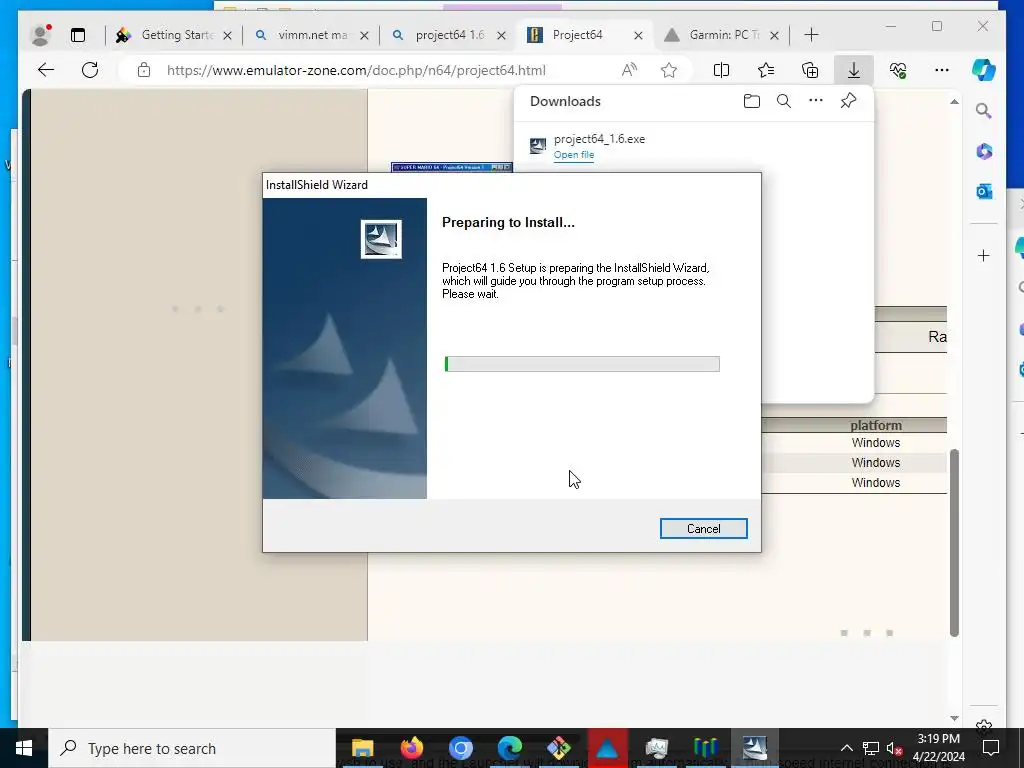Viewport: 1024px width, 768px height.
Task: Open split screen view
Action: click(x=721, y=70)
